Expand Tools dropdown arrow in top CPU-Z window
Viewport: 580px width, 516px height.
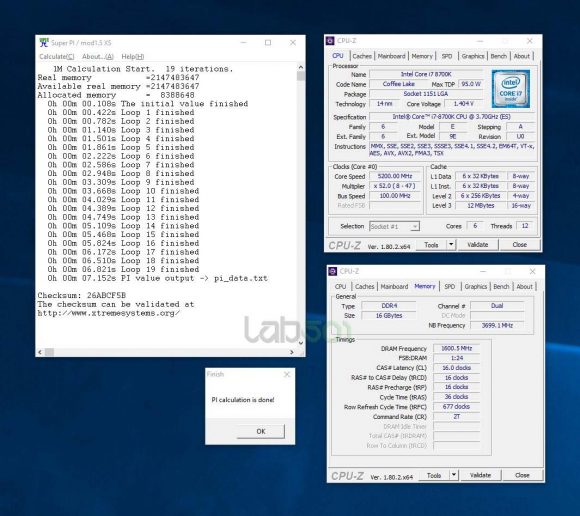tap(451, 244)
